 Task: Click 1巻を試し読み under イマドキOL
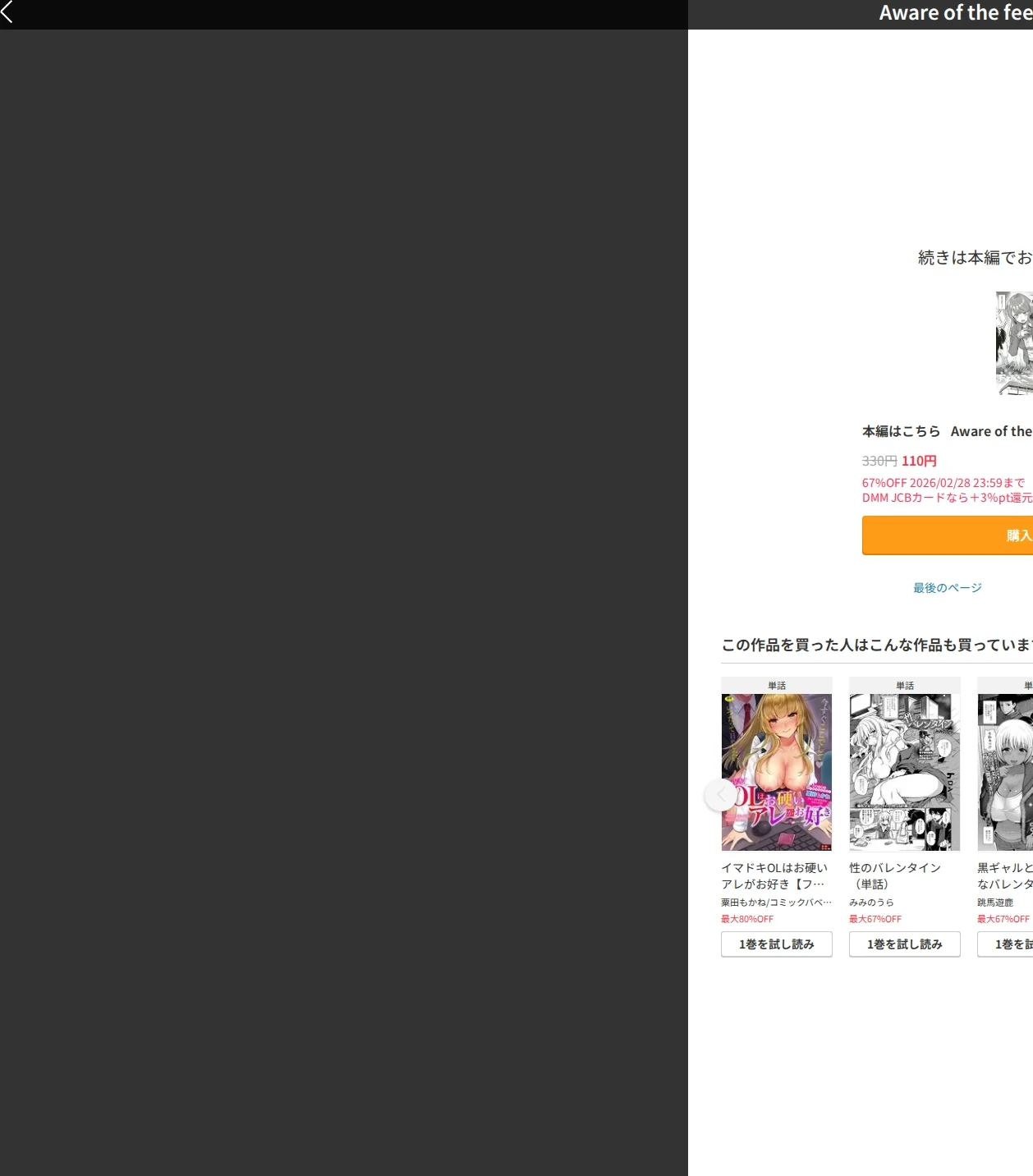coord(777,944)
